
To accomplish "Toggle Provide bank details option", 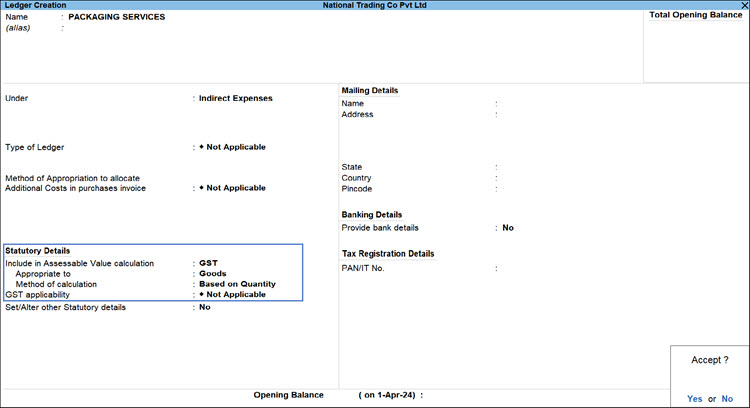I will pyautogui.click(x=508, y=228).
